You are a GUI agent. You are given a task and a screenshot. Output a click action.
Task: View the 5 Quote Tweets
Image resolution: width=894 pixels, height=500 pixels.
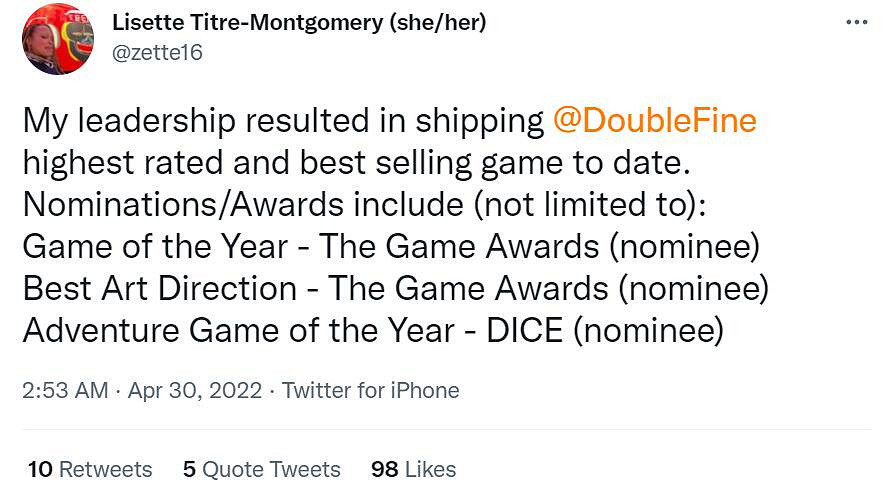(x=261, y=469)
